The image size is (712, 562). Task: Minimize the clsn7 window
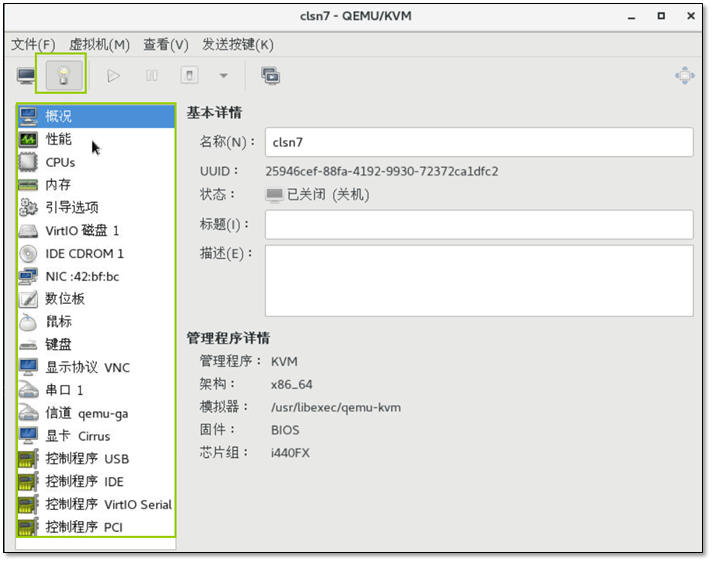point(631,16)
